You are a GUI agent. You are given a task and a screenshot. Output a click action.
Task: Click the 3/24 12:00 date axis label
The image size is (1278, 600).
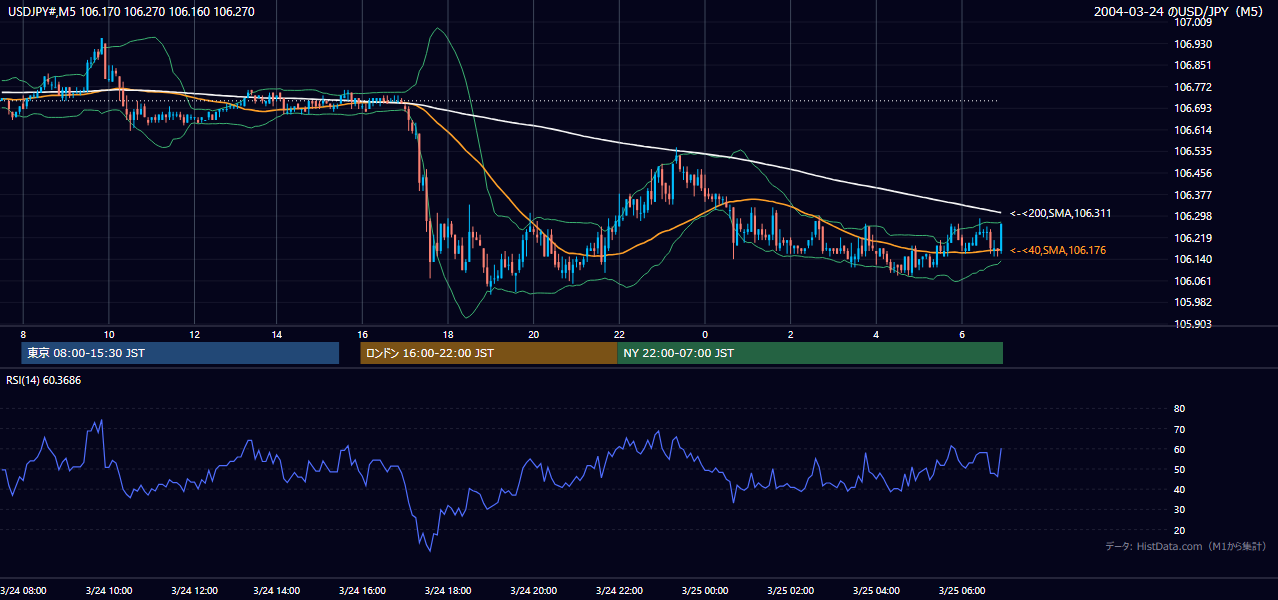(195, 590)
